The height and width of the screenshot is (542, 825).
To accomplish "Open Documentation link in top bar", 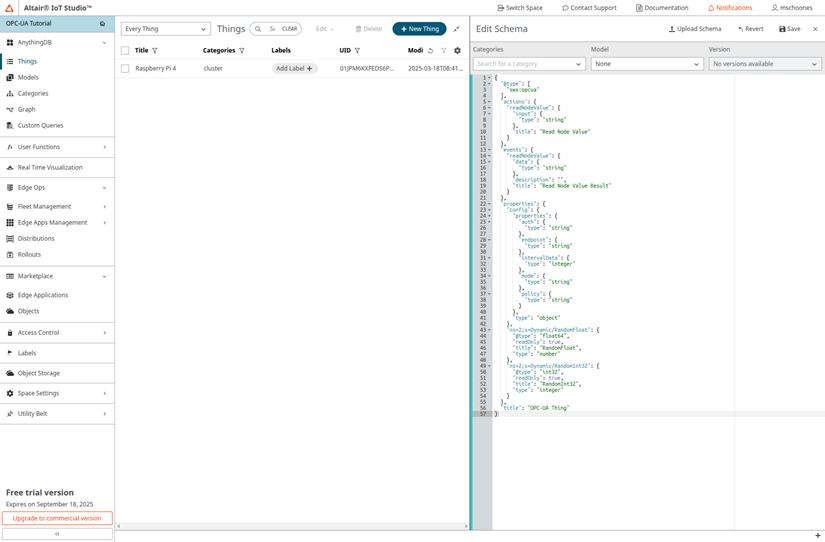I will pyautogui.click(x=662, y=8).
